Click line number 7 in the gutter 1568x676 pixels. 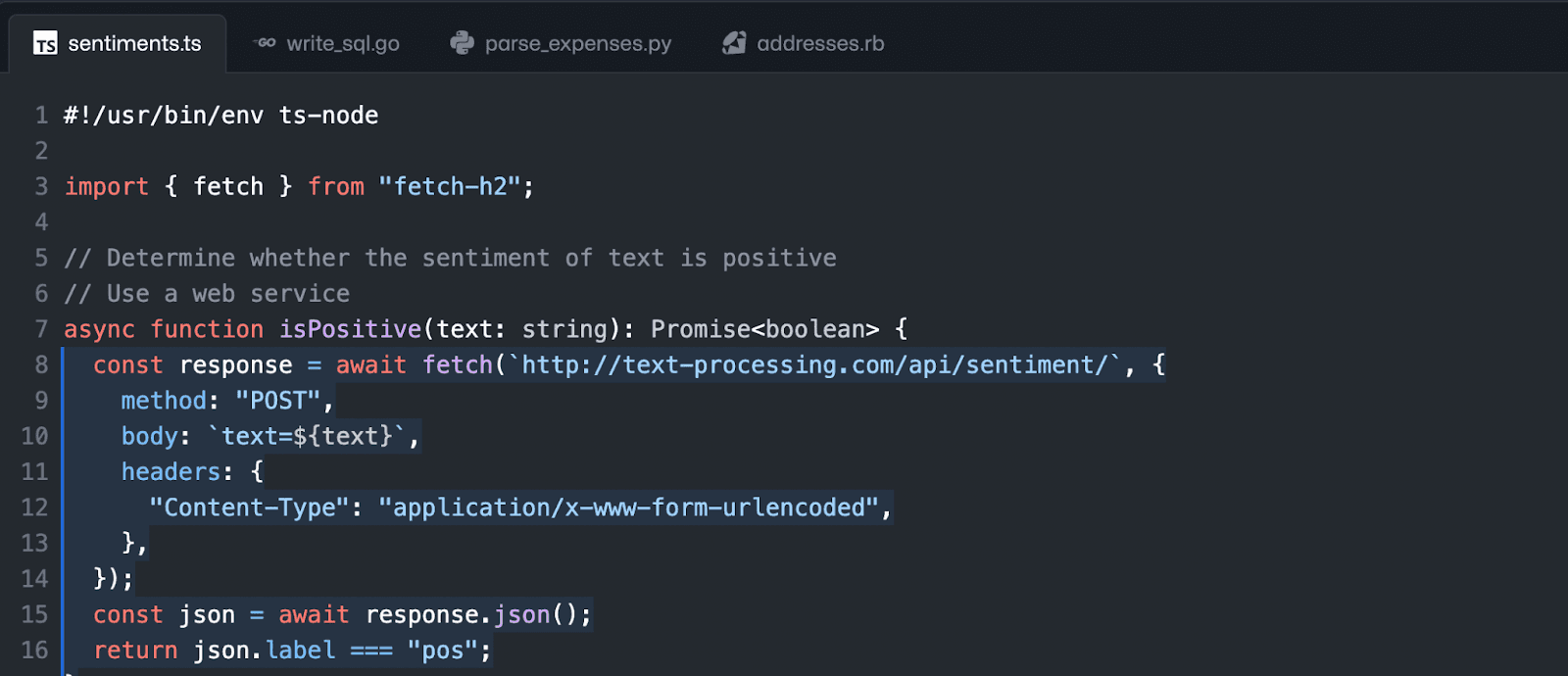(x=41, y=329)
